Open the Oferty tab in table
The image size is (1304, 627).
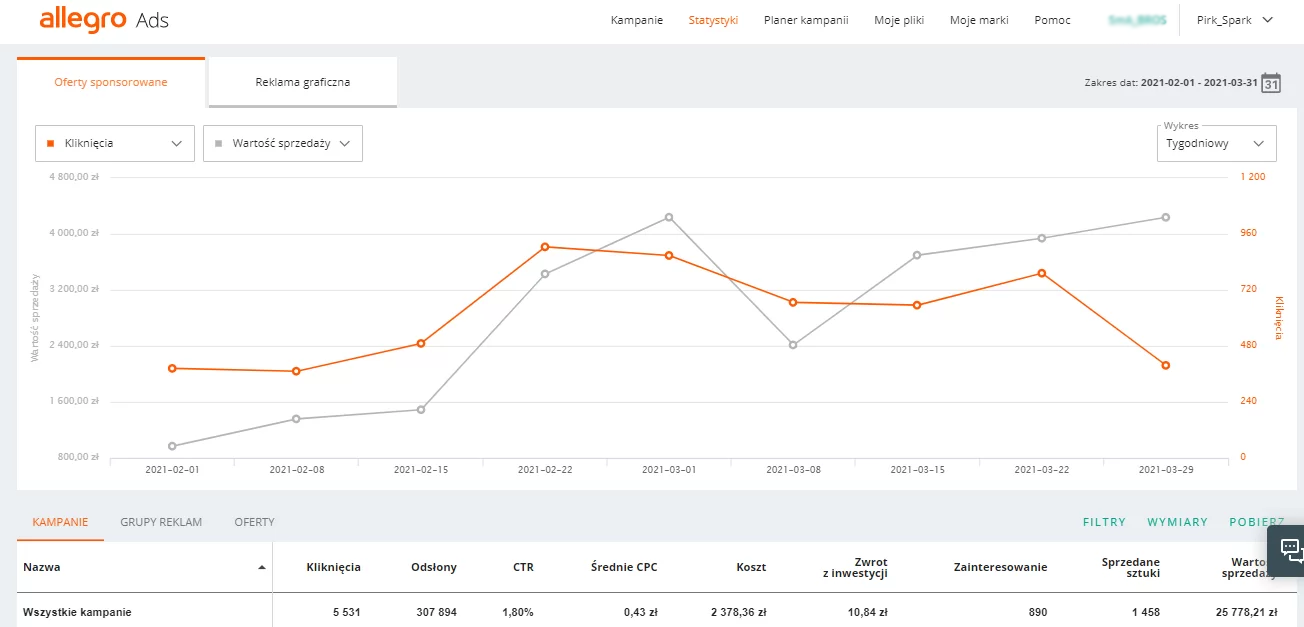pos(254,522)
